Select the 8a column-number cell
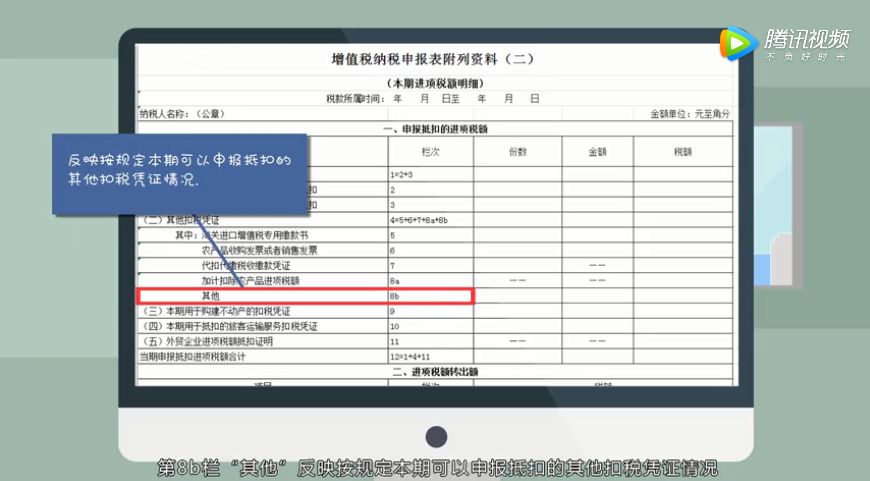Image resolution: width=870 pixels, height=481 pixels. pos(431,281)
